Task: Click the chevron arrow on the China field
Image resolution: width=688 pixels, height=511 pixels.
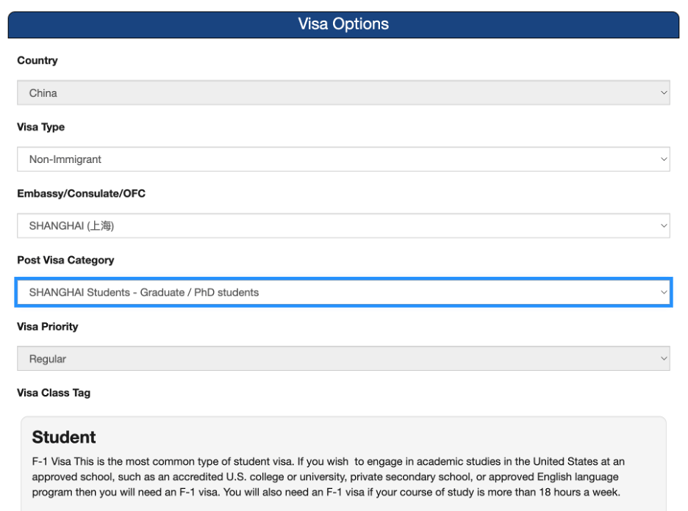Action: [663, 93]
